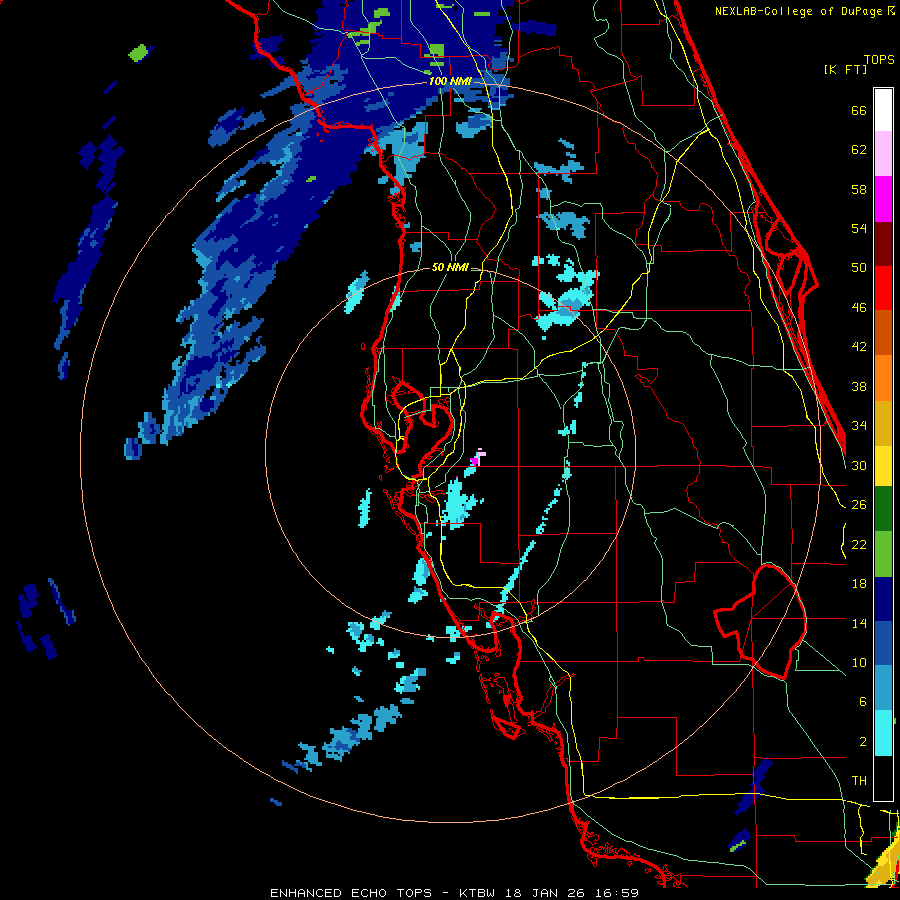
Task: Click the 50 value in tops legend
Action: 859,267
